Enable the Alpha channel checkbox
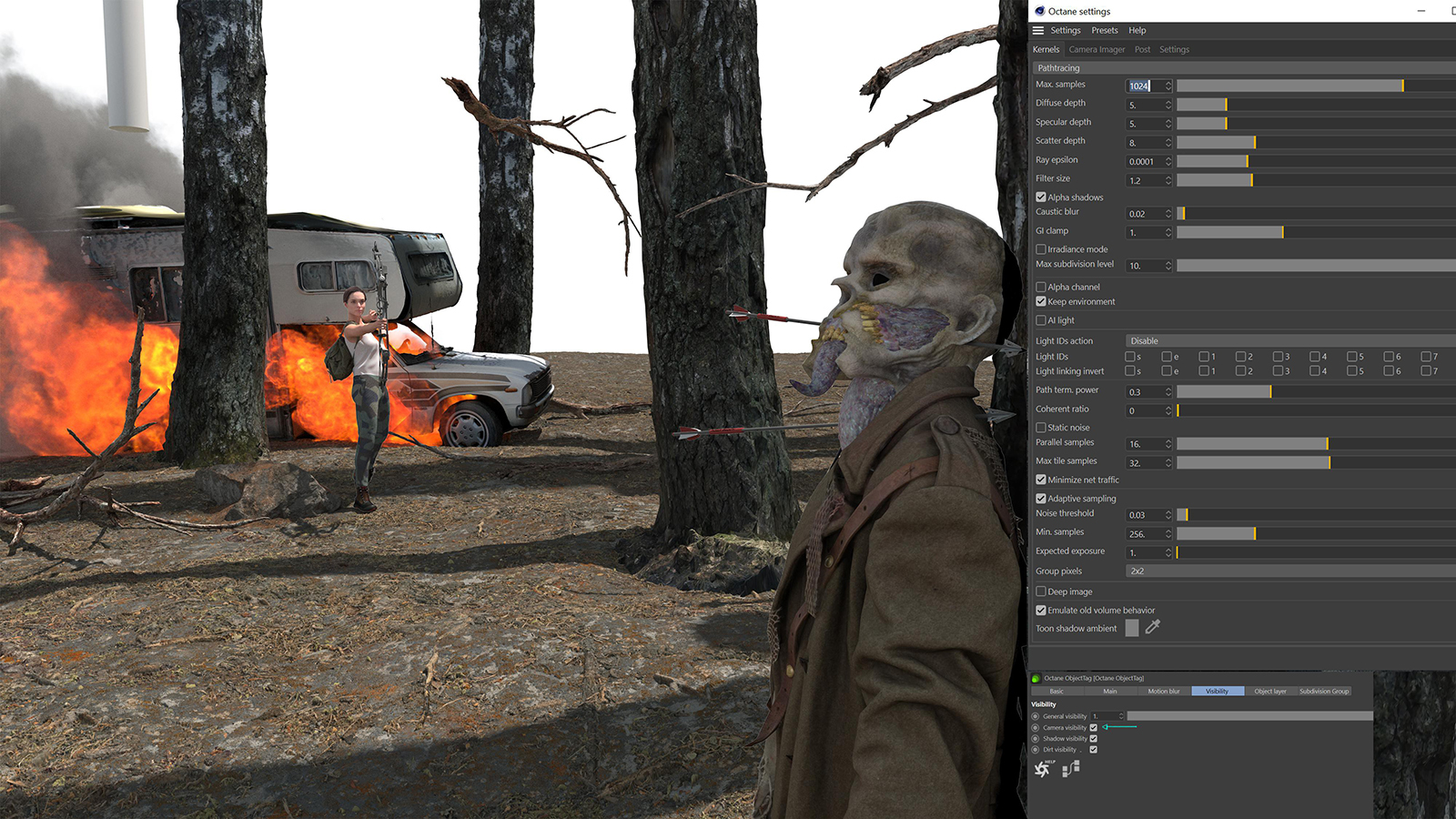Viewport: 1456px width, 819px height. coord(1041,287)
